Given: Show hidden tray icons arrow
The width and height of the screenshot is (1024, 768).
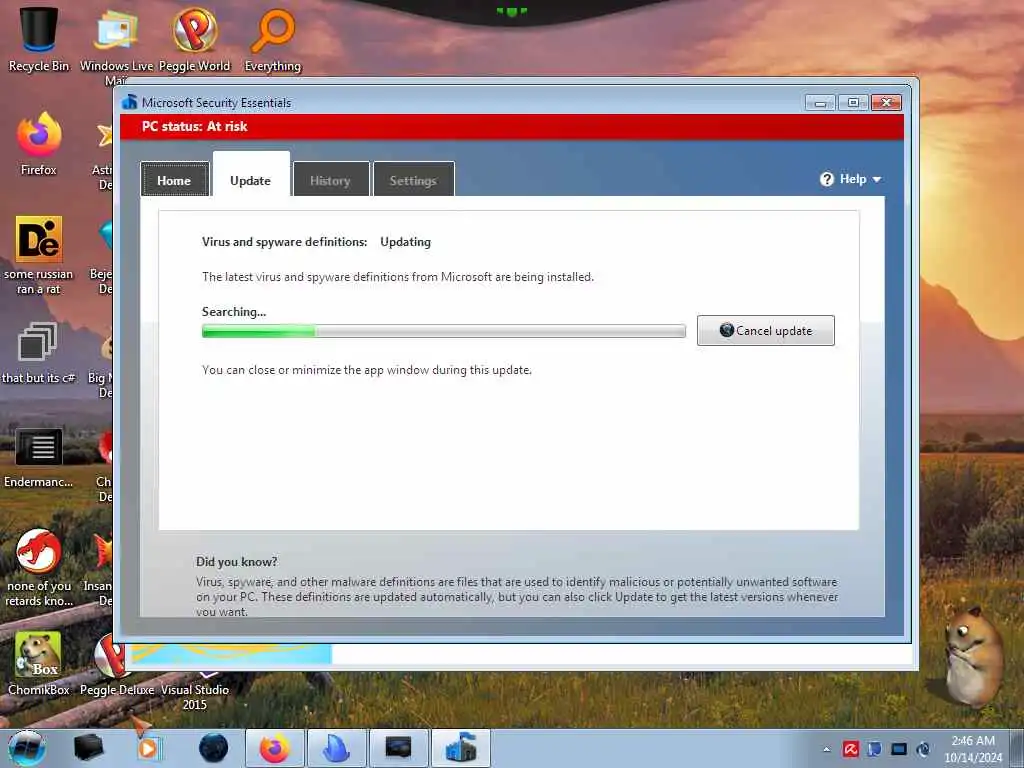Looking at the screenshot, I should (x=826, y=750).
